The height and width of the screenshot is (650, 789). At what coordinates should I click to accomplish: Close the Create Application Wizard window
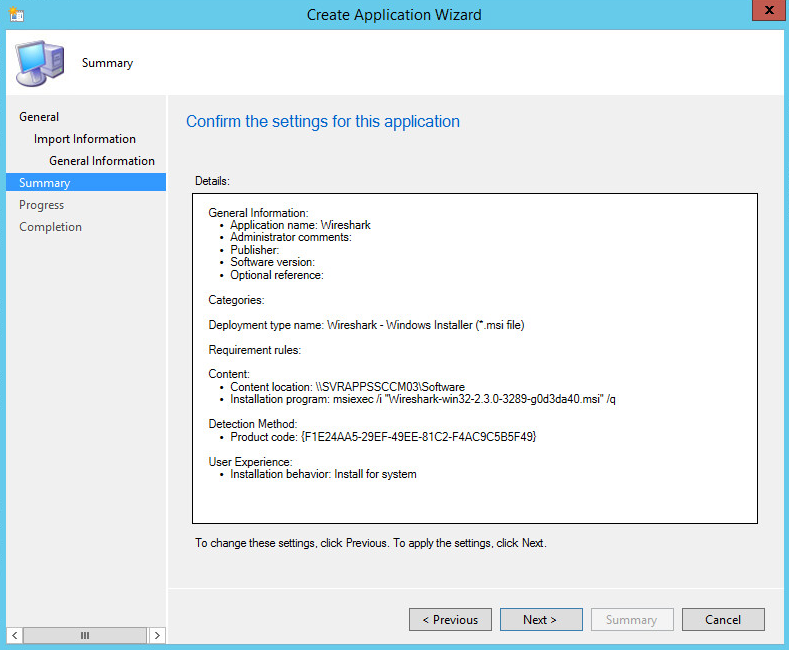pyautogui.click(x=768, y=10)
